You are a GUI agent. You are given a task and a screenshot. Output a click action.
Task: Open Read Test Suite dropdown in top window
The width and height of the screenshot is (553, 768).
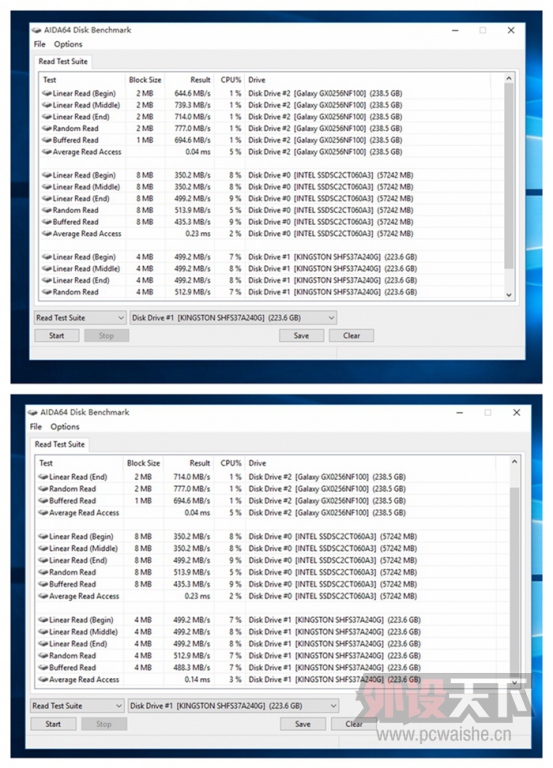pyautogui.click(x=80, y=318)
